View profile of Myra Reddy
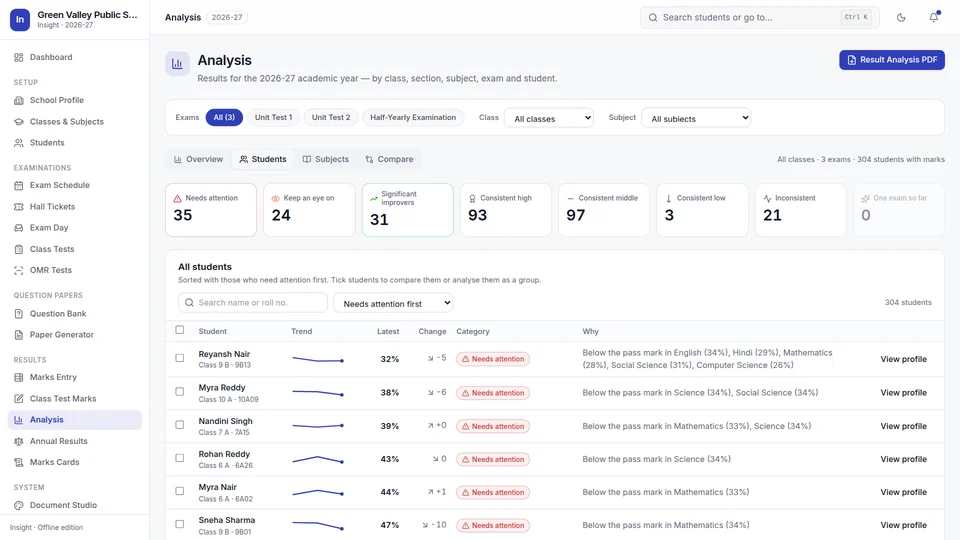Viewport: 960px width, 540px height. 903,393
